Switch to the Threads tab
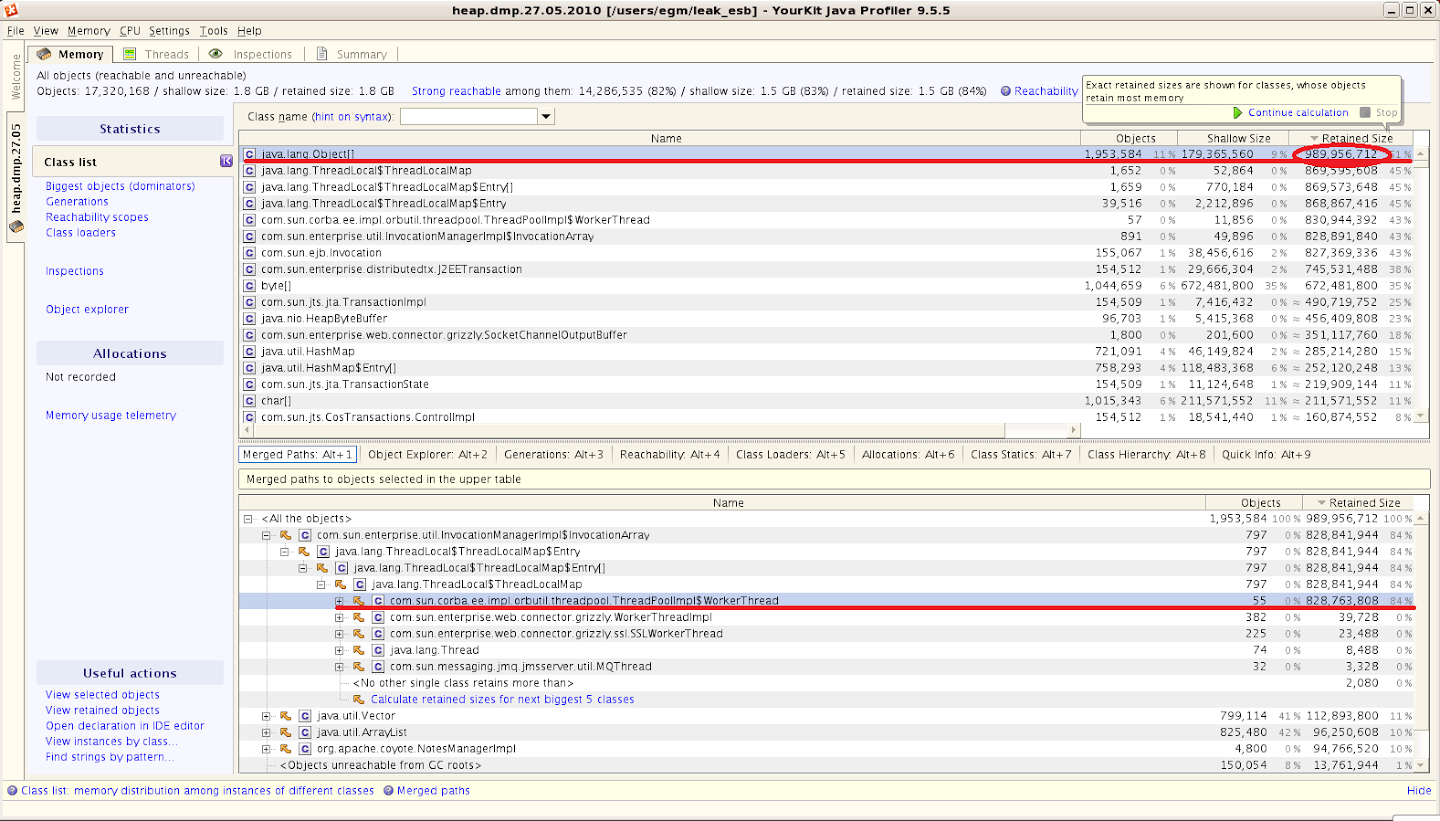1440x821 pixels. click(156, 54)
